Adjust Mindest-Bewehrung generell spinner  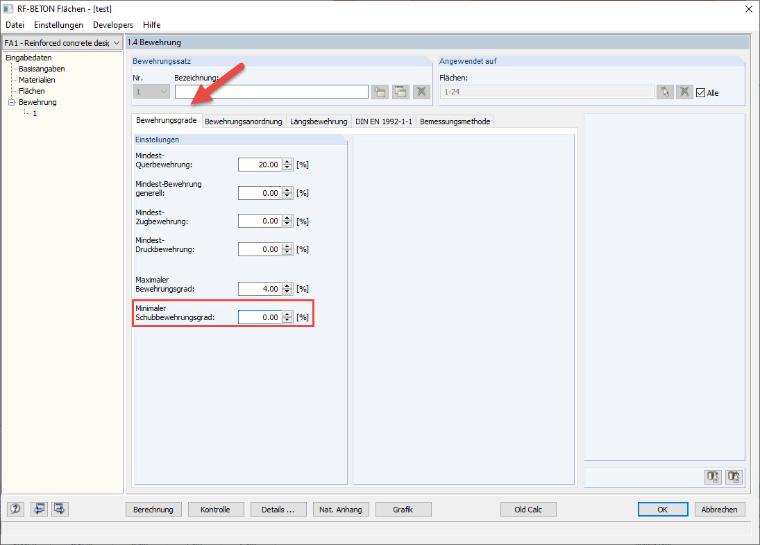pyautogui.click(x=287, y=193)
